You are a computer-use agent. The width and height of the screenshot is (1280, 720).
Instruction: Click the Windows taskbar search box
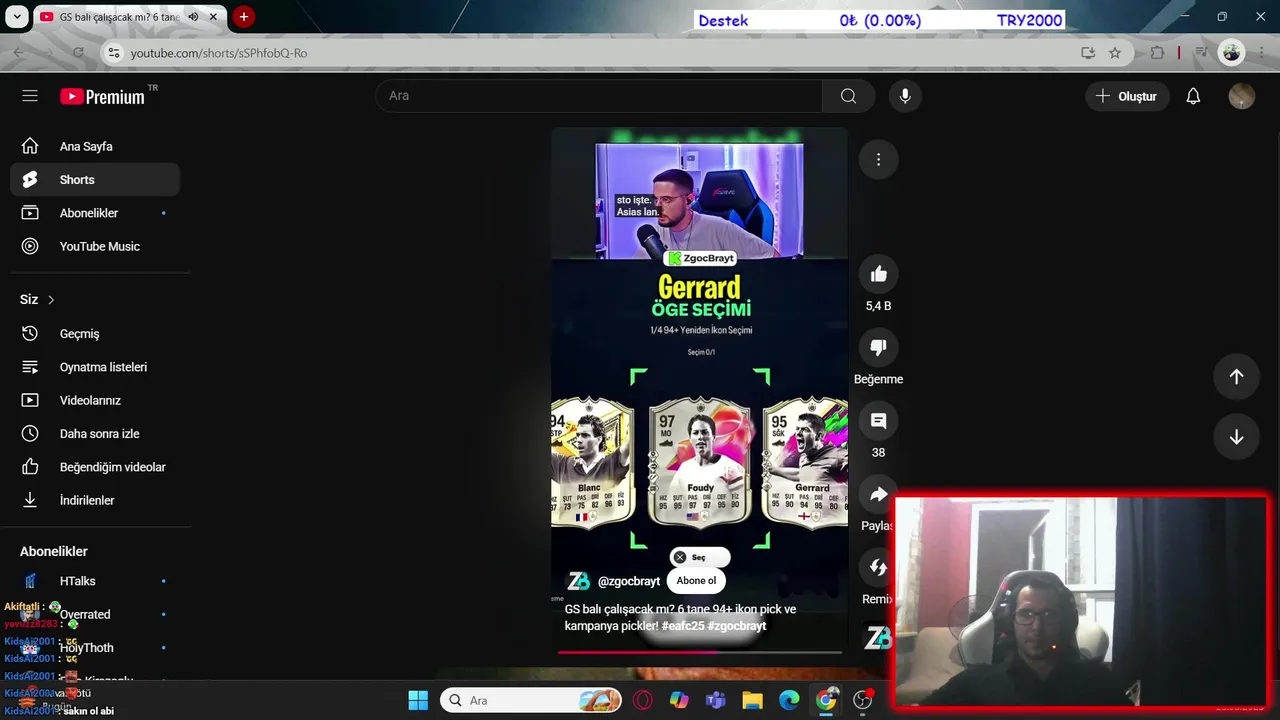530,700
